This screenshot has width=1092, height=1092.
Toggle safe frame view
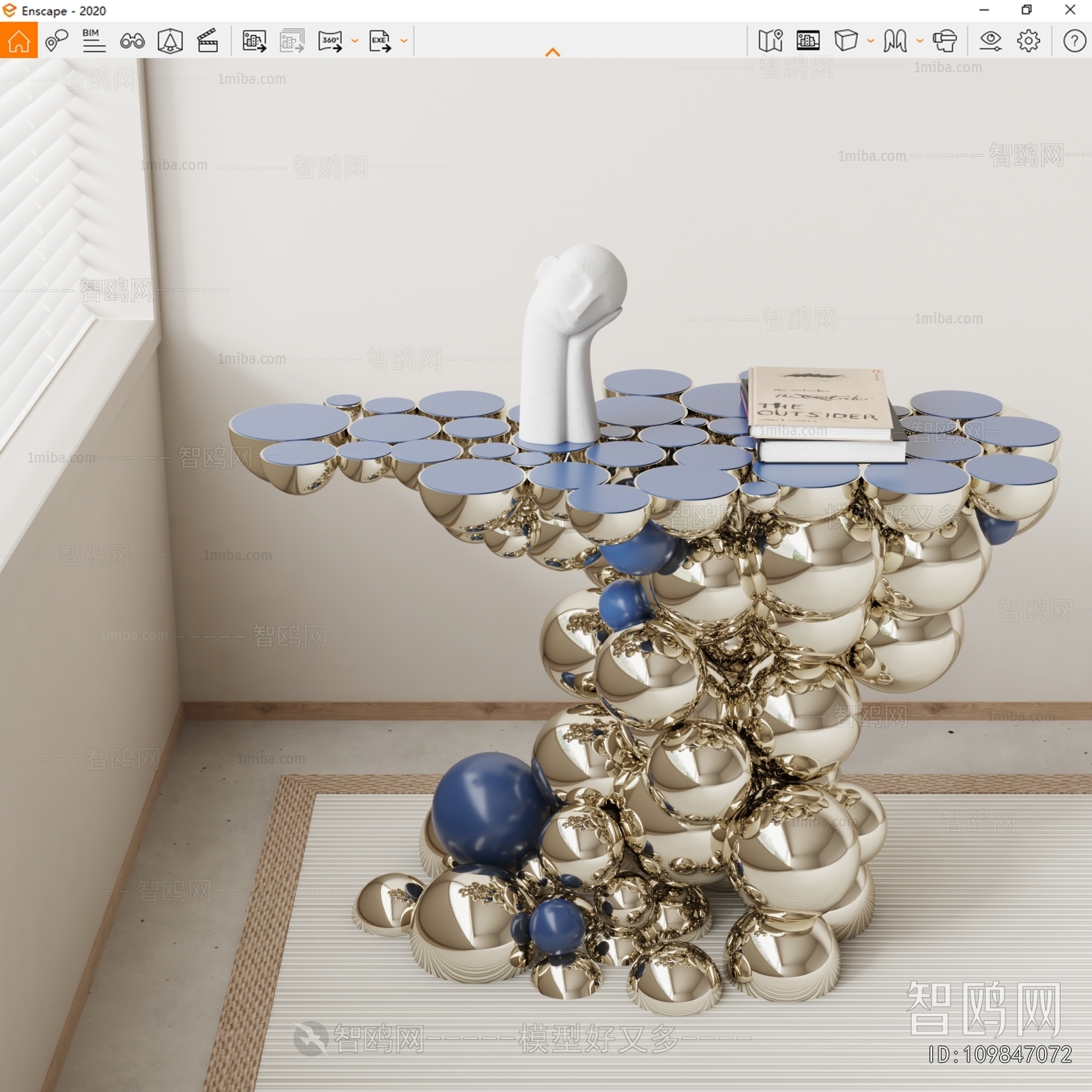[808, 41]
